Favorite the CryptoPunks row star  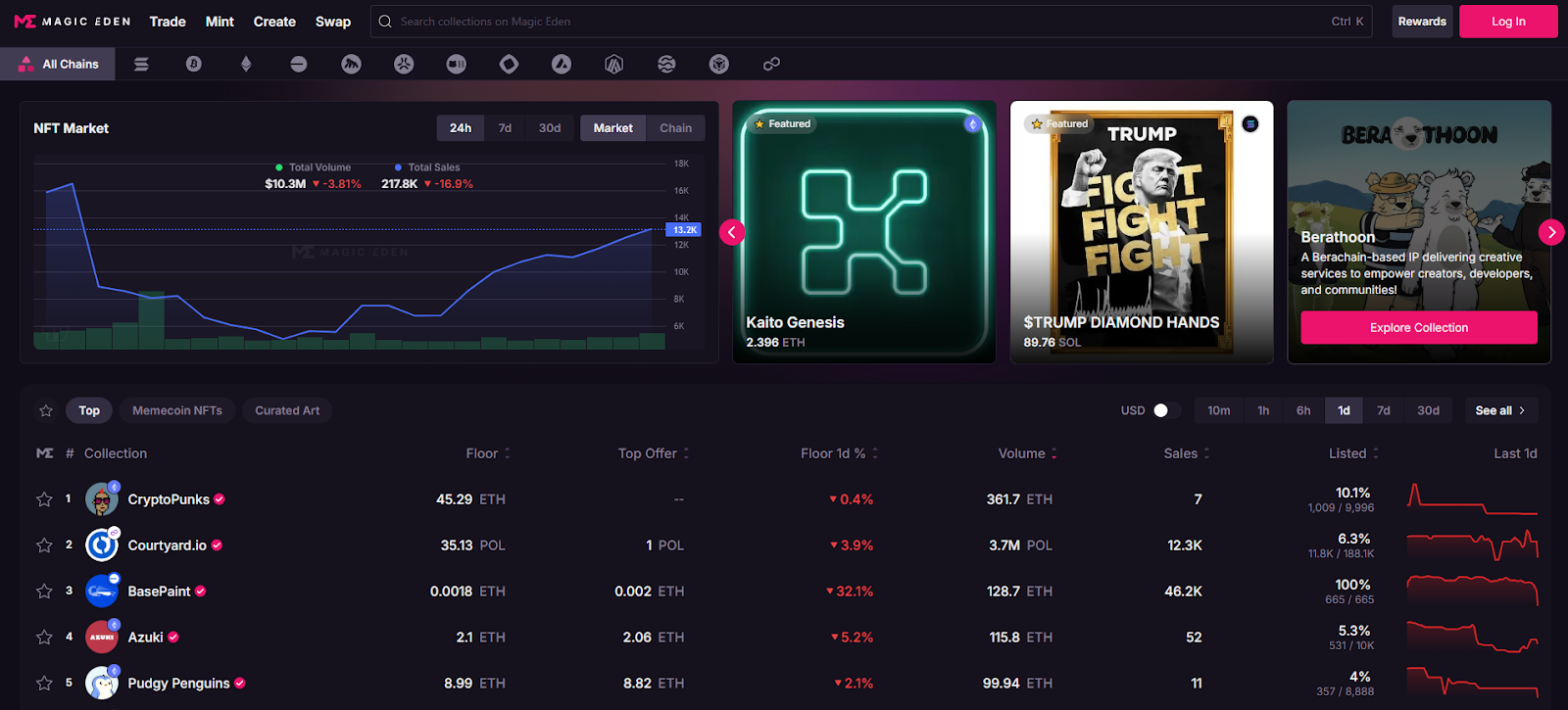click(x=44, y=499)
